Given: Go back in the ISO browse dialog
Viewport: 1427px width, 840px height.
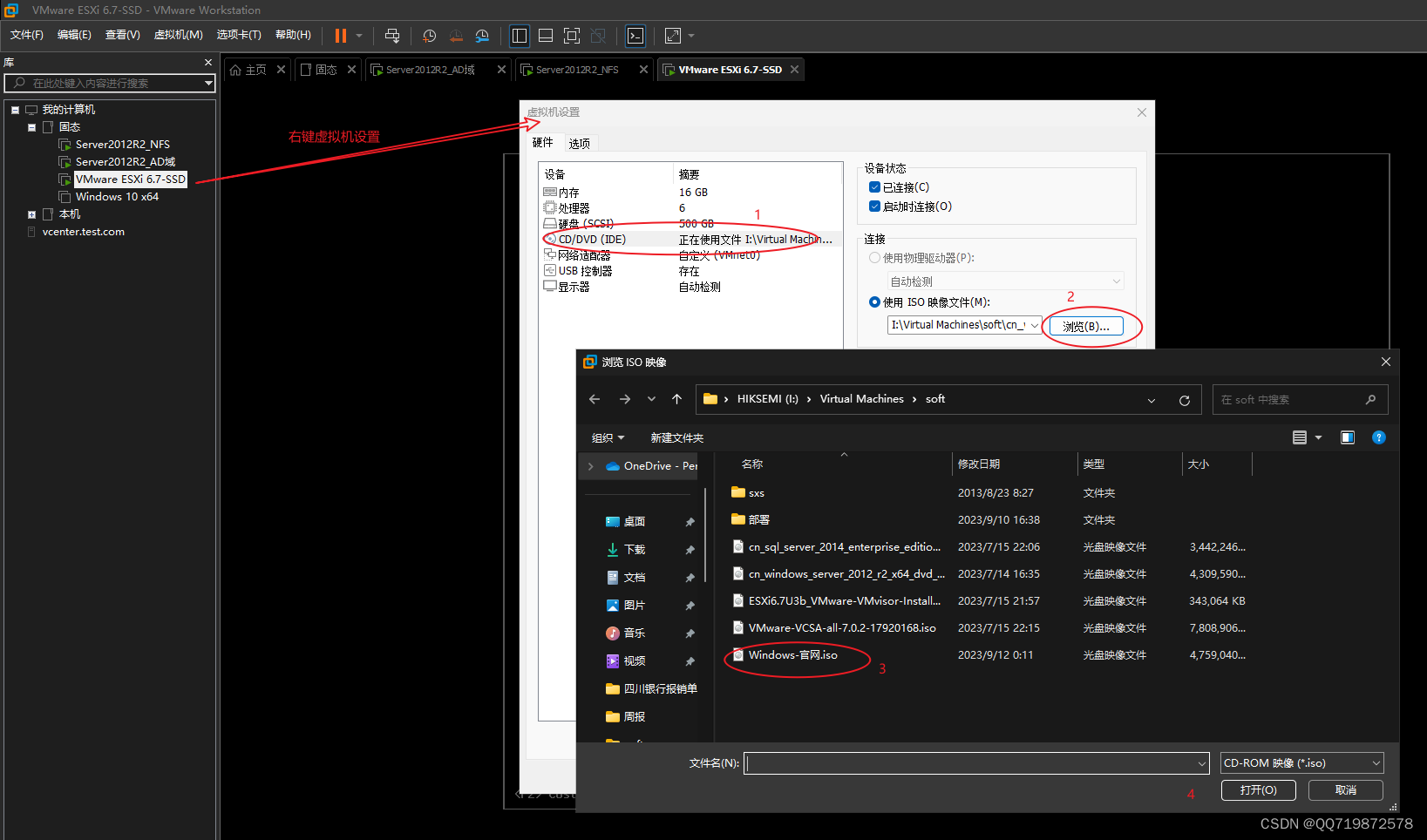Looking at the screenshot, I should [595, 399].
